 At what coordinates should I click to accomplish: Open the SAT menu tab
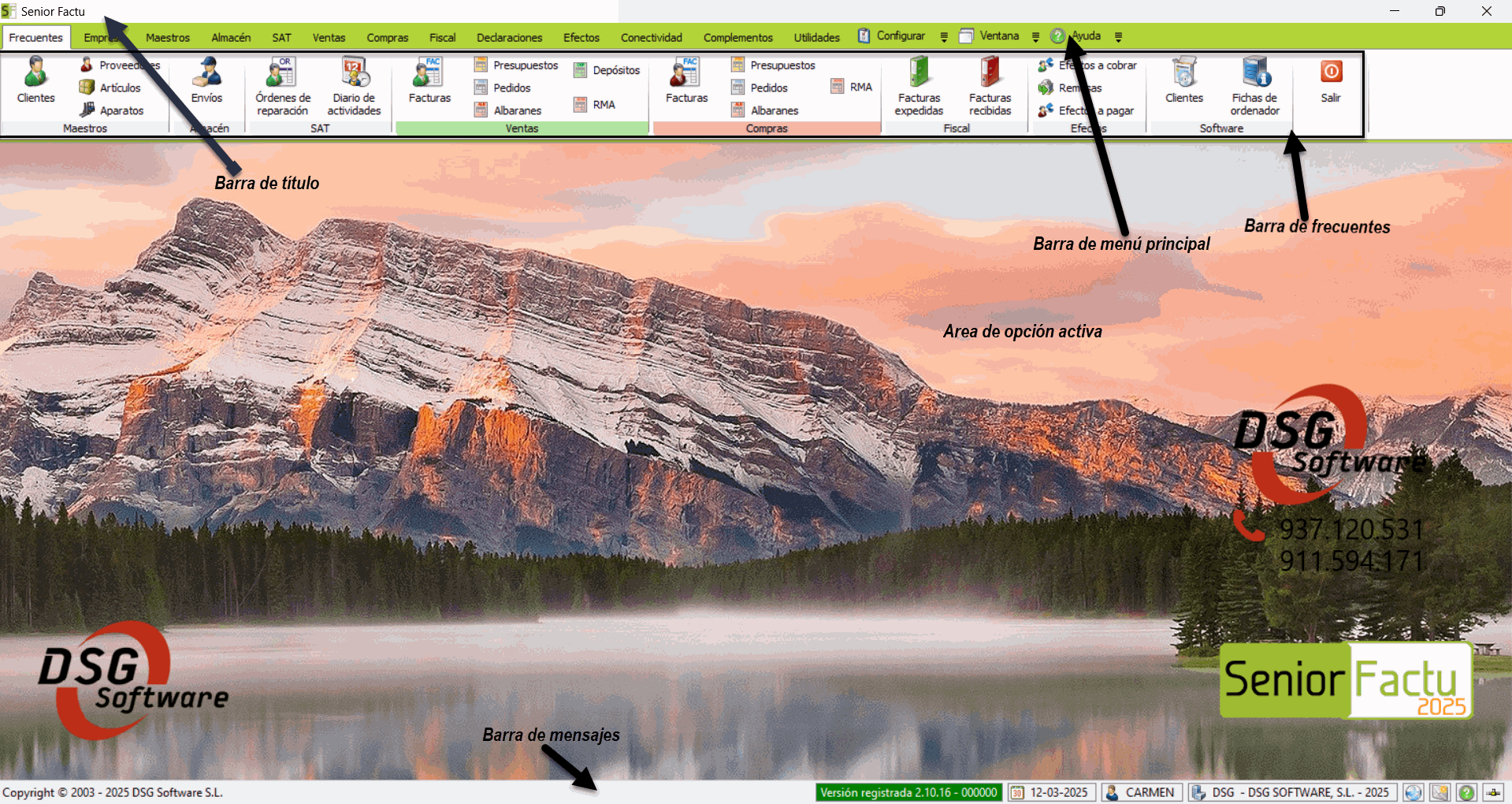tap(281, 37)
